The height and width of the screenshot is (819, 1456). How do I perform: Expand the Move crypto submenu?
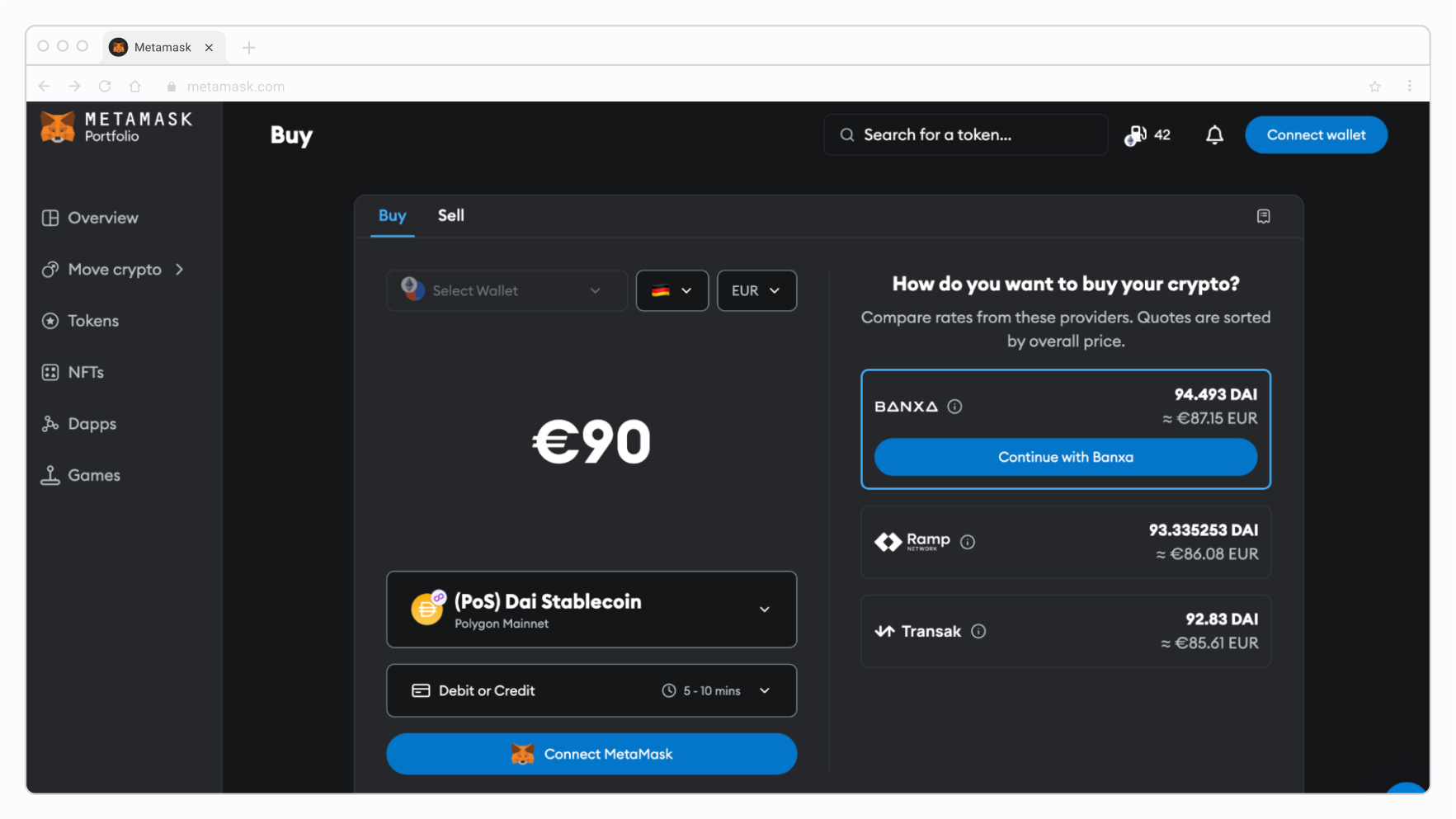point(113,270)
